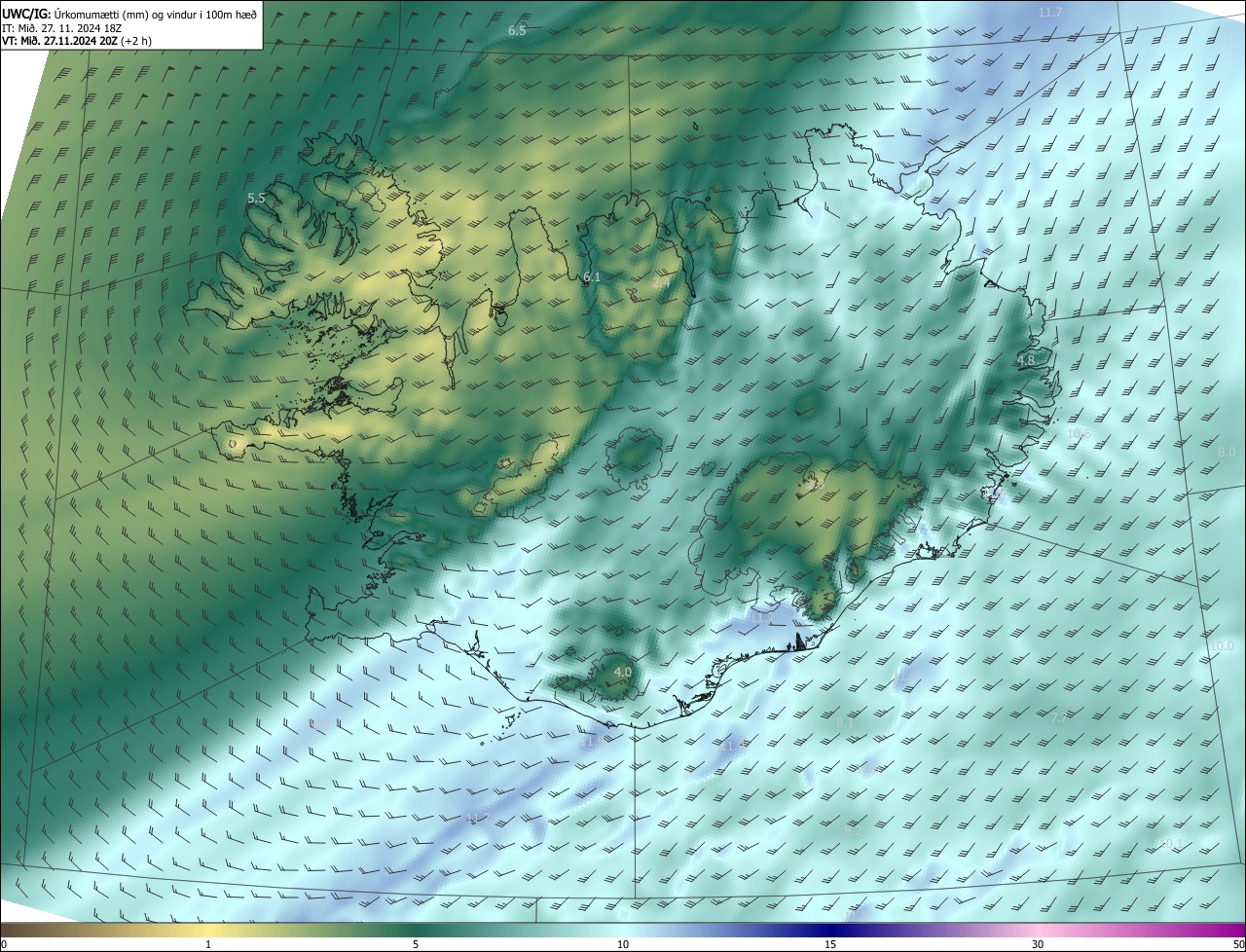
Task: Click the colour scale tick label 50
Action: click(1238, 944)
